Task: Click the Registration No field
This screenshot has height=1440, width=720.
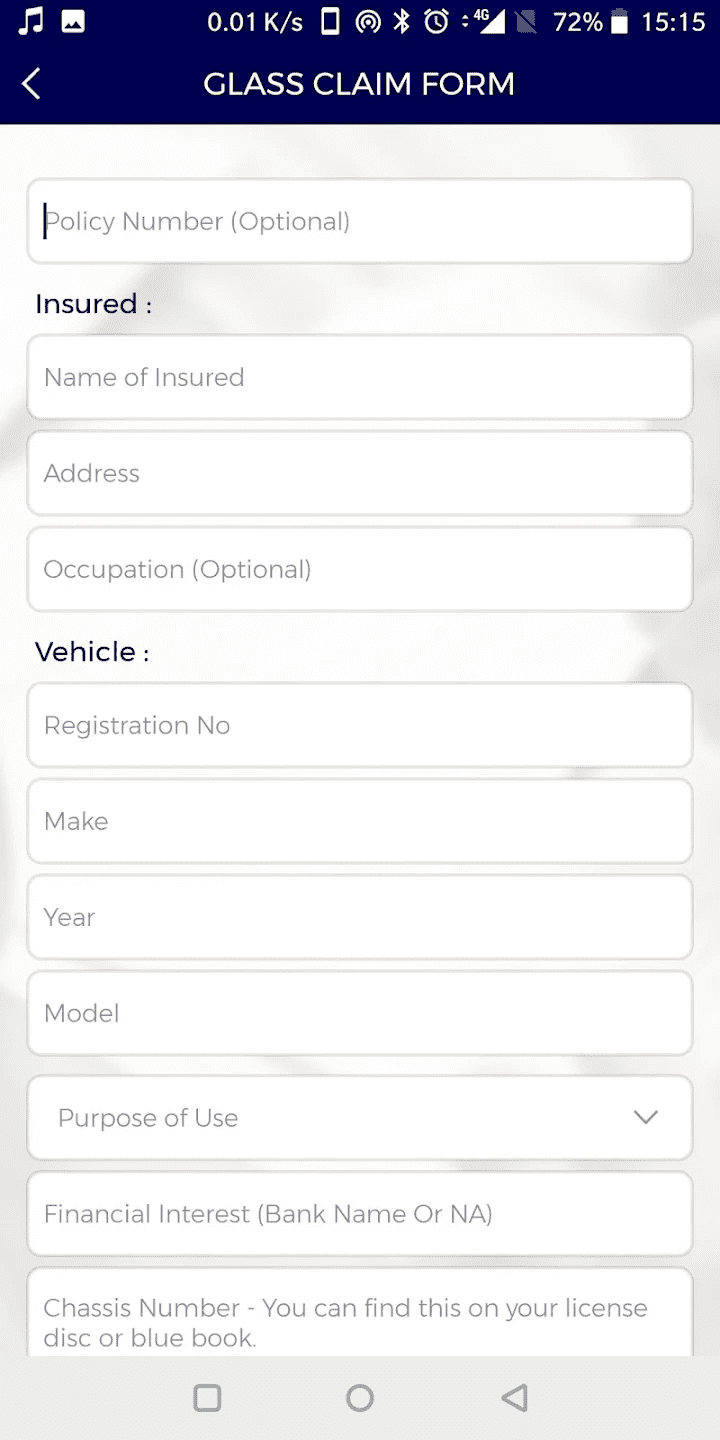Action: pos(360,725)
